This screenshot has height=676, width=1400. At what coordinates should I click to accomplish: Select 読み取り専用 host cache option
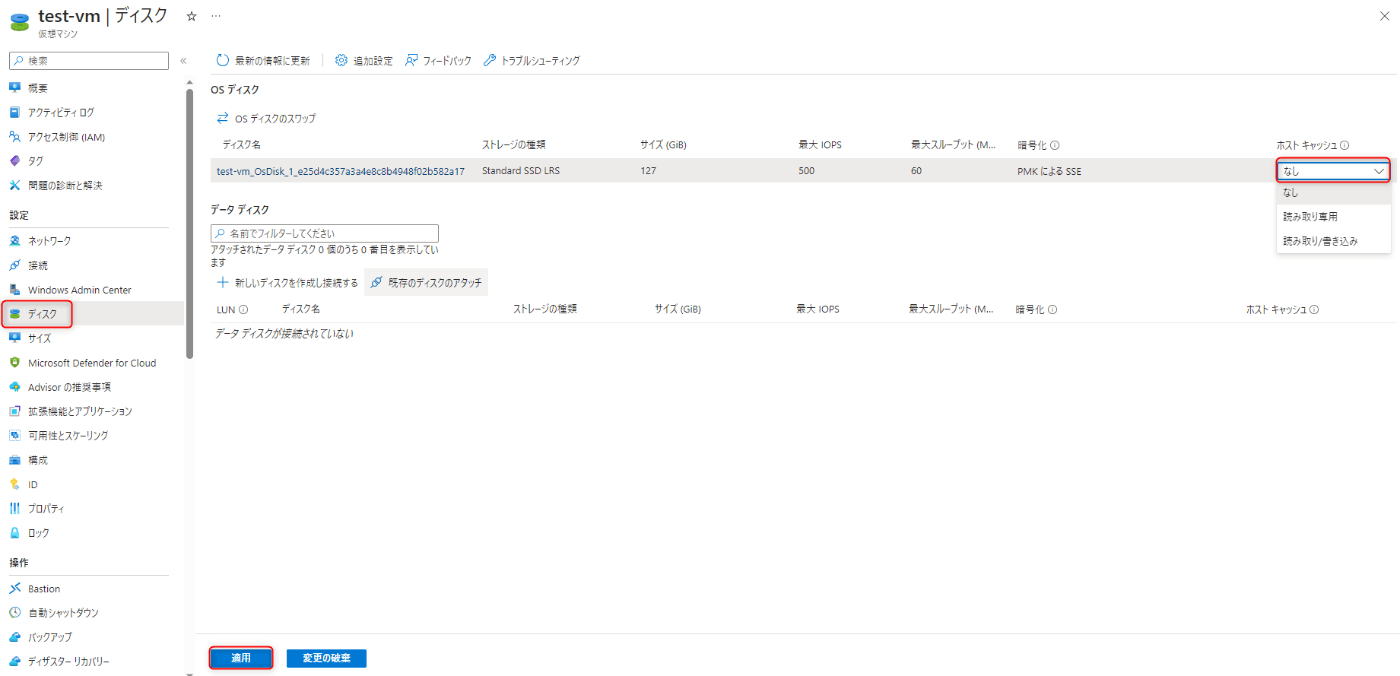pyautogui.click(x=1333, y=216)
